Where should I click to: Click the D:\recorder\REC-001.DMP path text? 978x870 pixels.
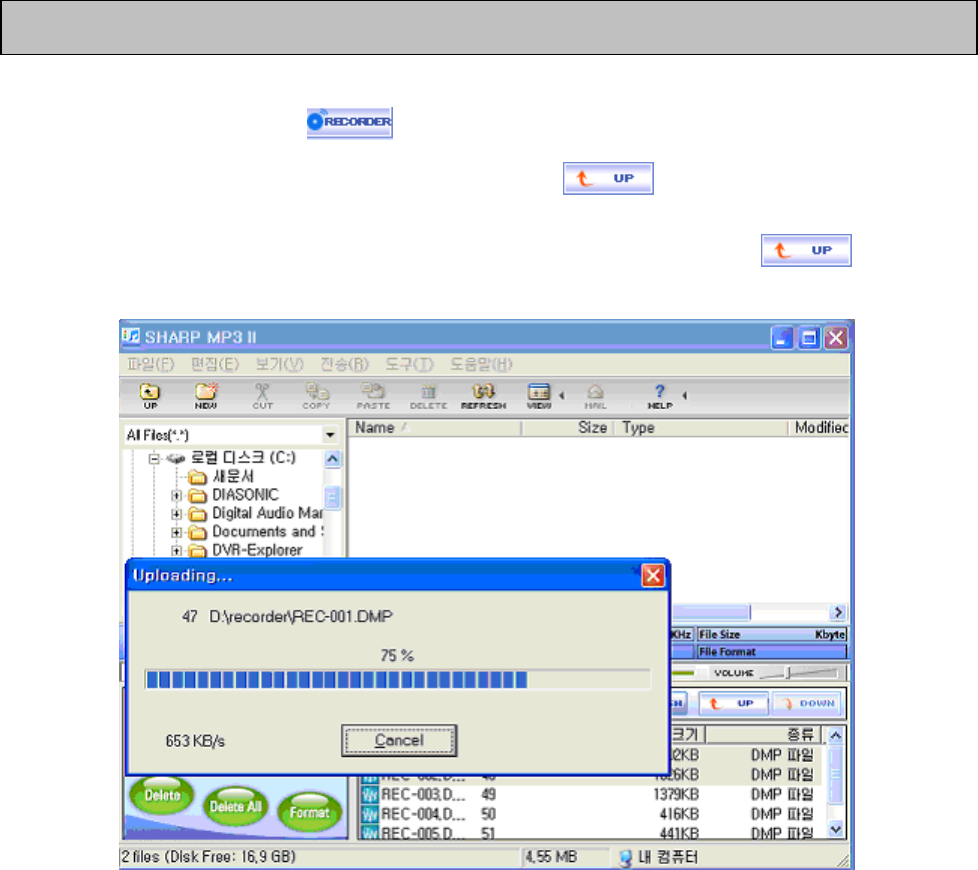pyautogui.click(x=301, y=617)
